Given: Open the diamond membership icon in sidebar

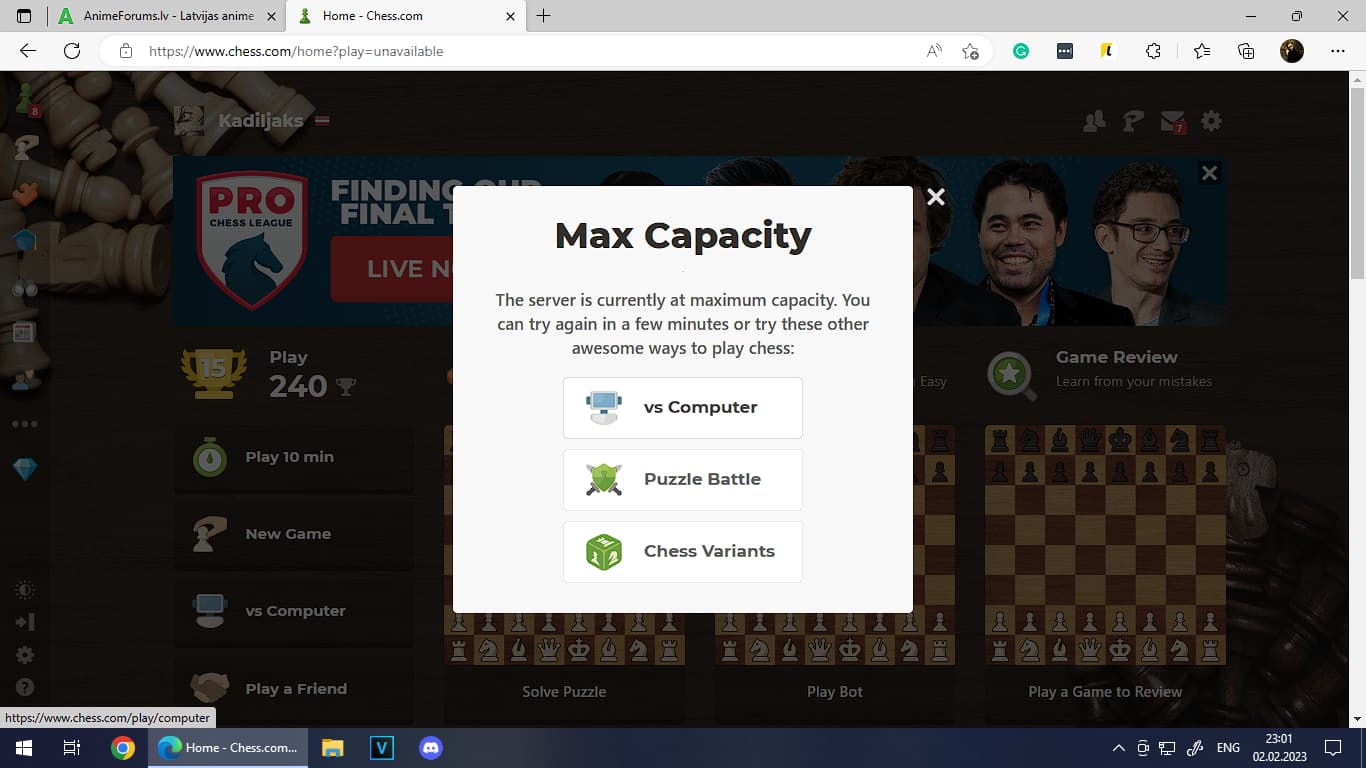Looking at the screenshot, I should click(x=25, y=470).
